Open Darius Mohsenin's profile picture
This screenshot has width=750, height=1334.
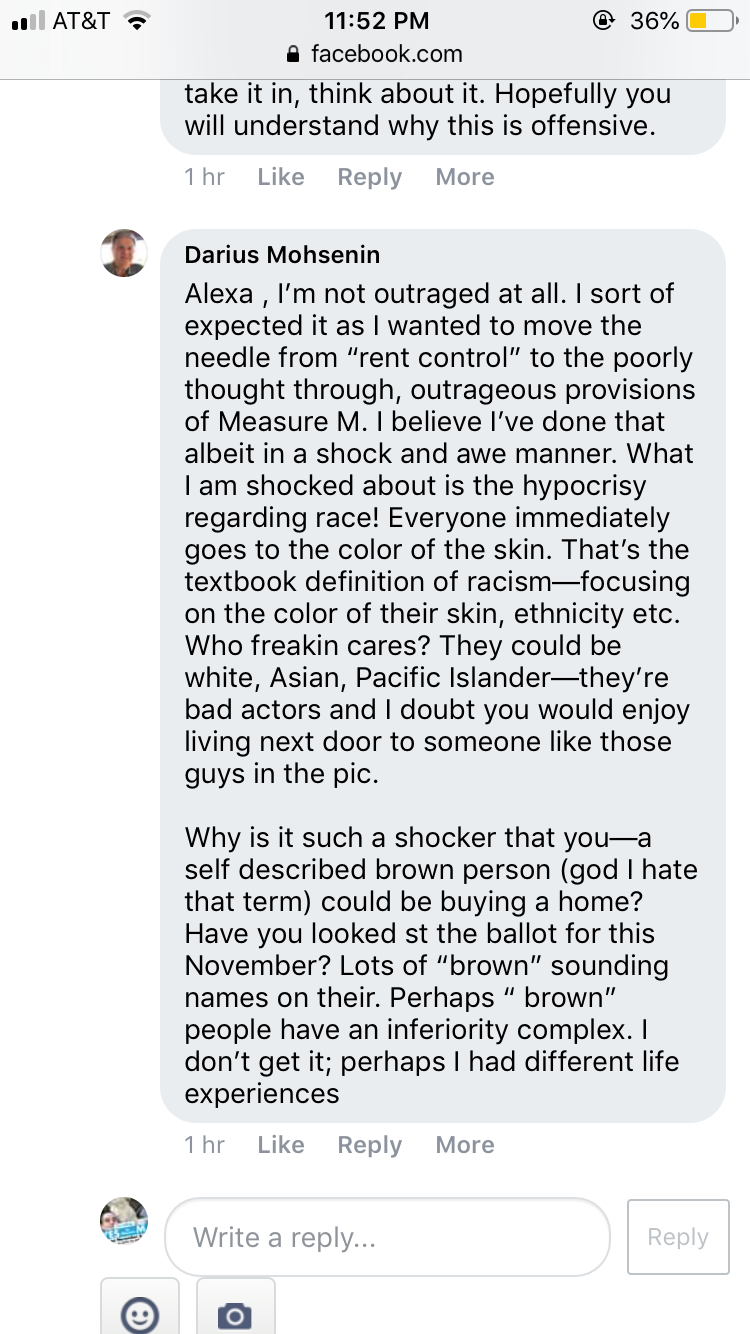tap(125, 253)
